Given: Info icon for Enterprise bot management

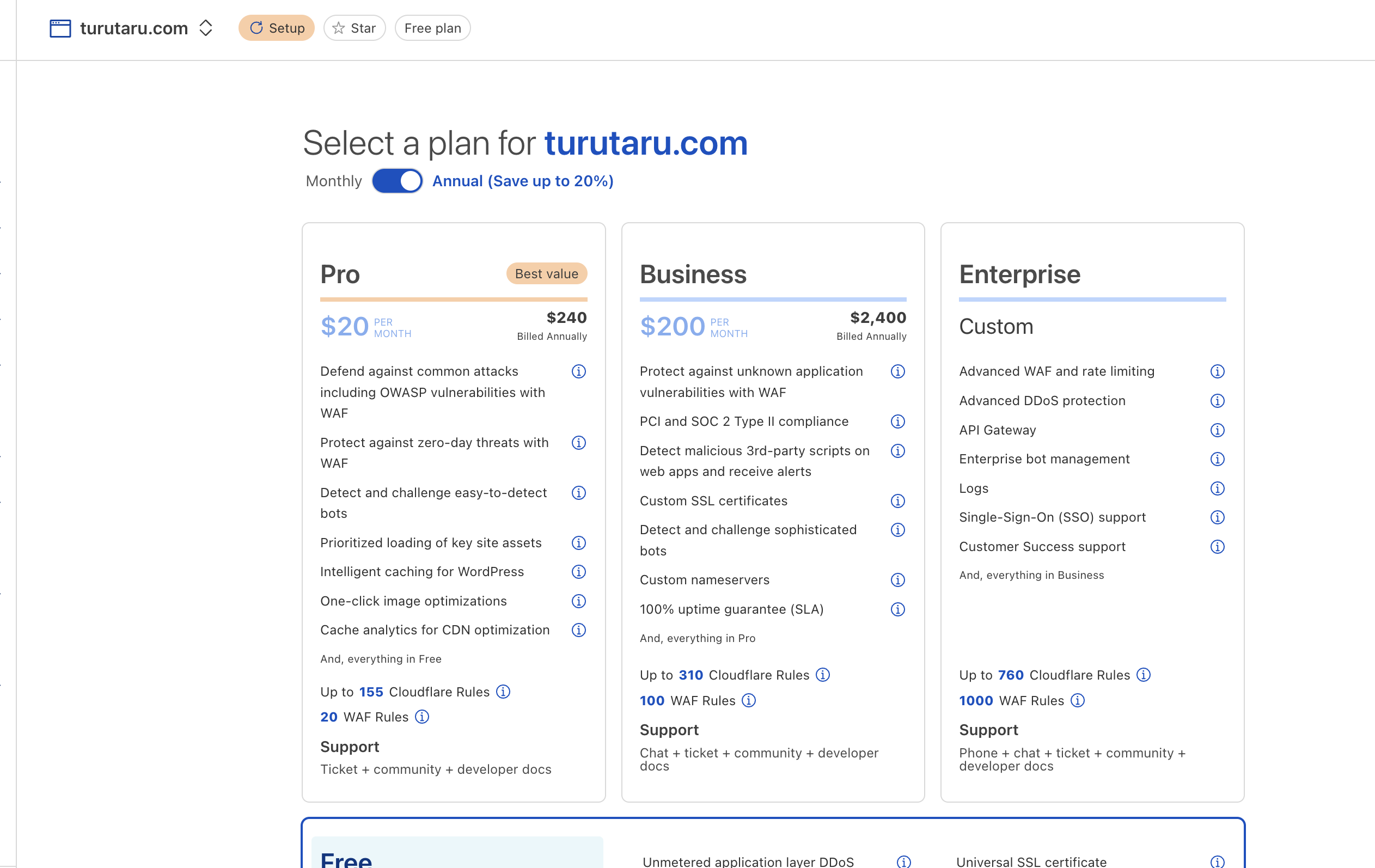Looking at the screenshot, I should point(1218,460).
